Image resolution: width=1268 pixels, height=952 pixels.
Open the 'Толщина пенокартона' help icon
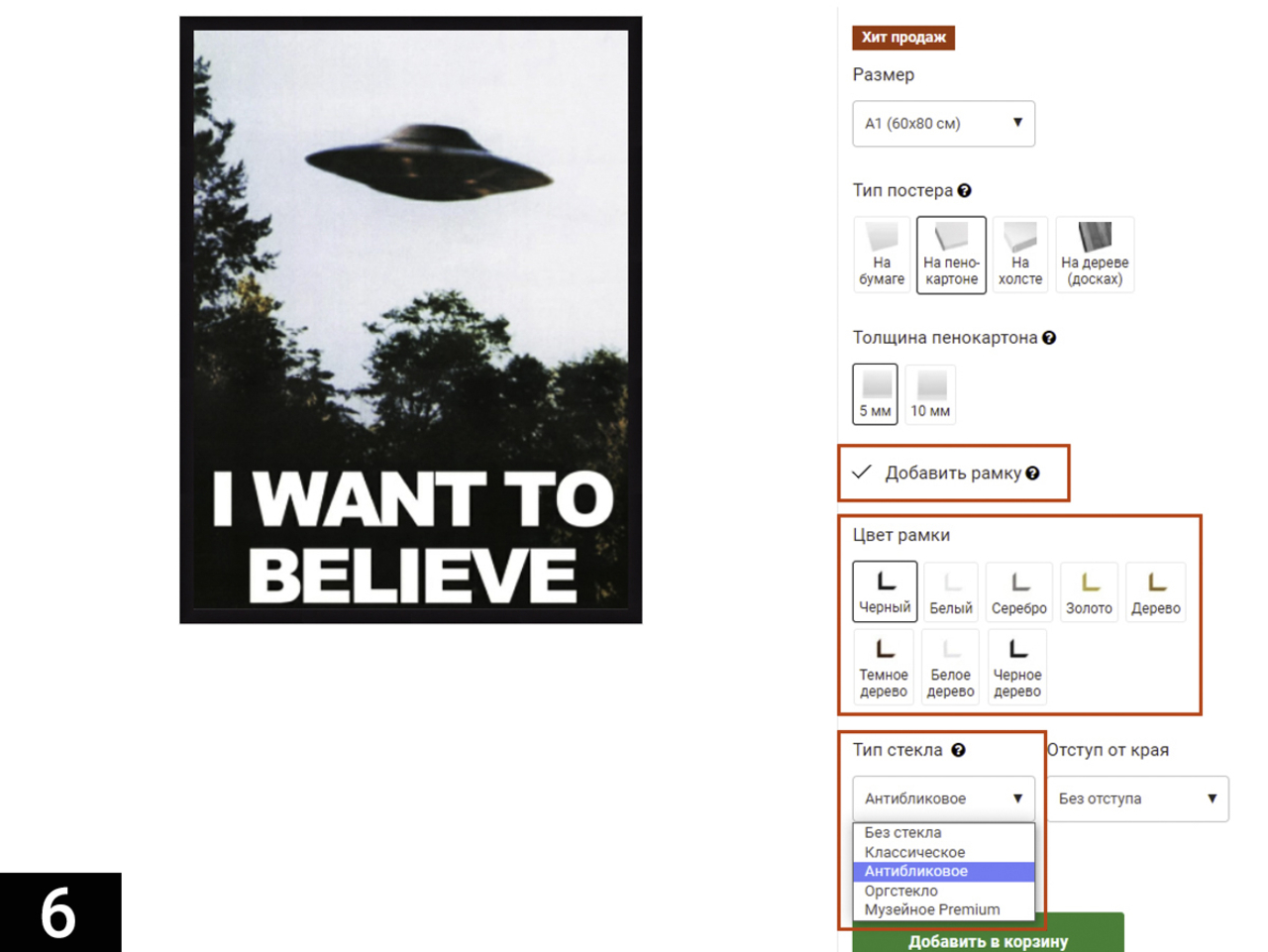click(x=1049, y=338)
